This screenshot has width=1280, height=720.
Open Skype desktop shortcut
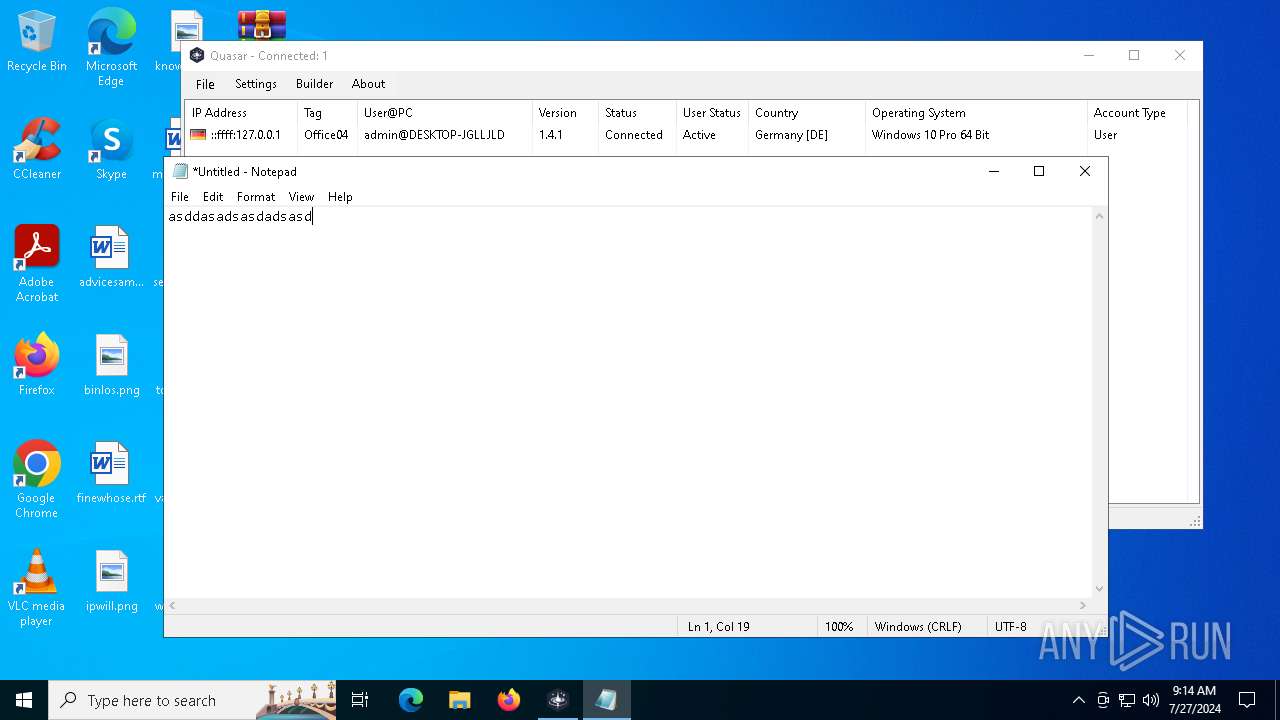click(111, 149)
